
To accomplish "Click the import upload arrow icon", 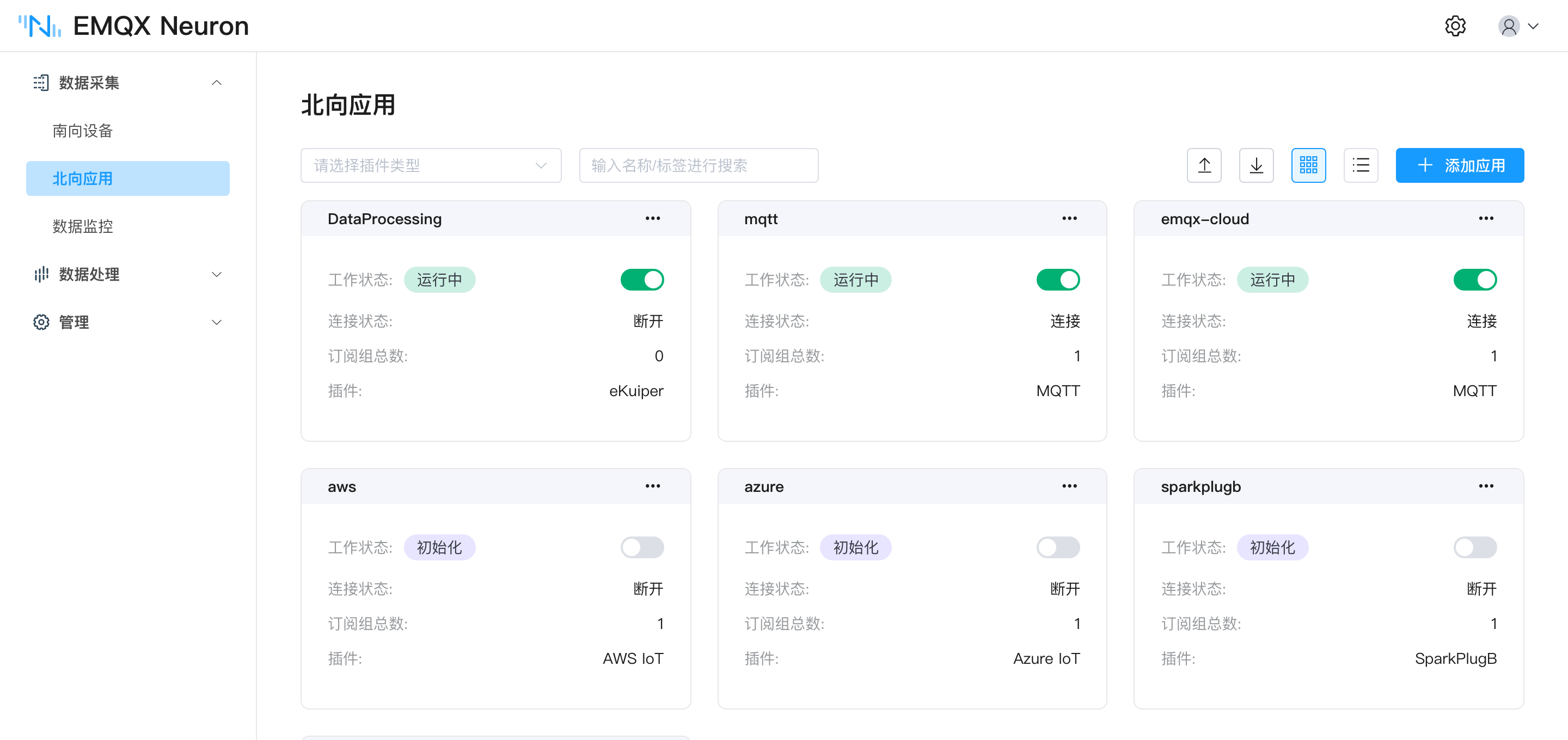I will [1204, 165].
